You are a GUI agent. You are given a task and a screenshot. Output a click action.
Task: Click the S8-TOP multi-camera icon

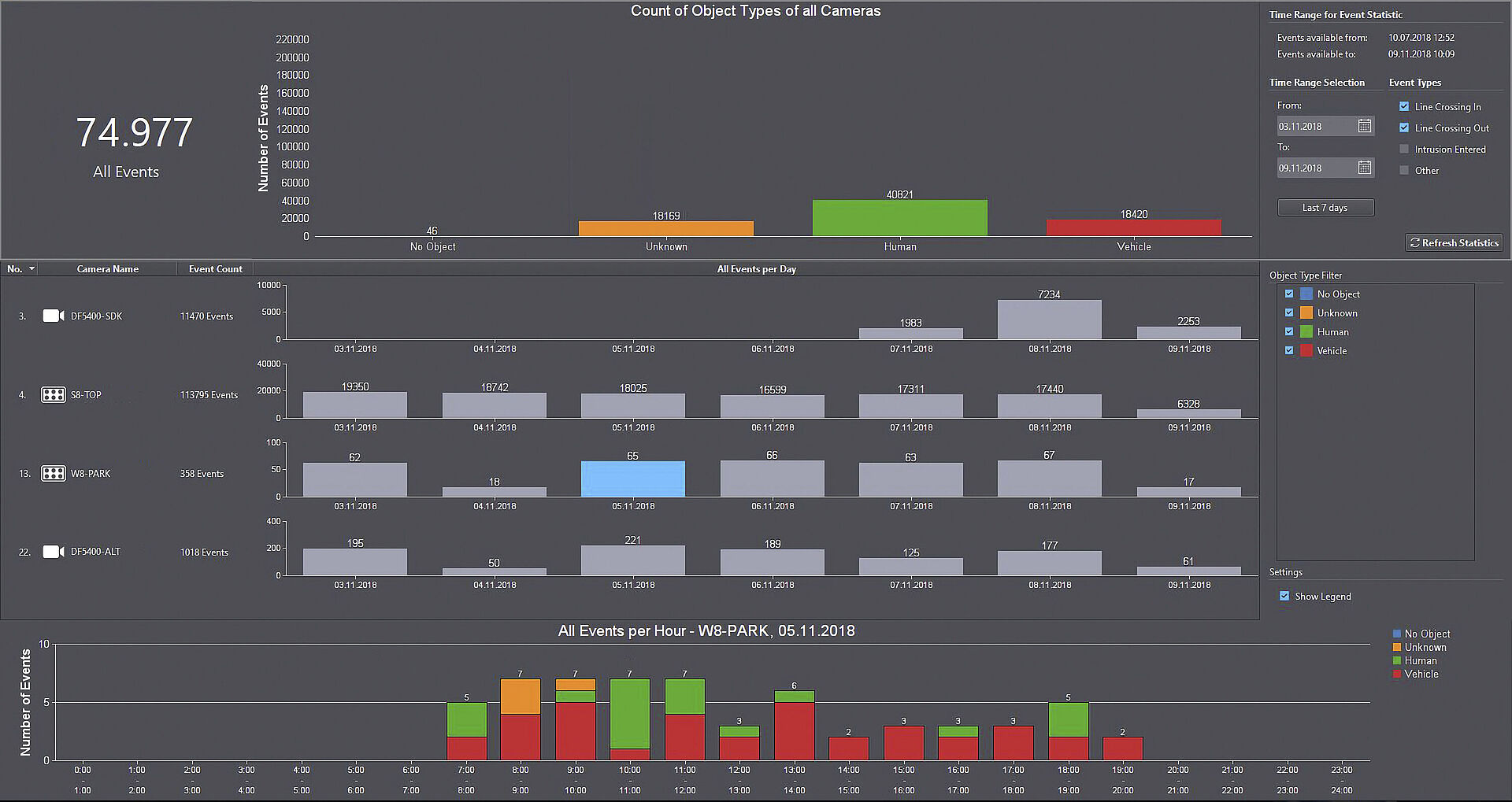coord(53,394)
